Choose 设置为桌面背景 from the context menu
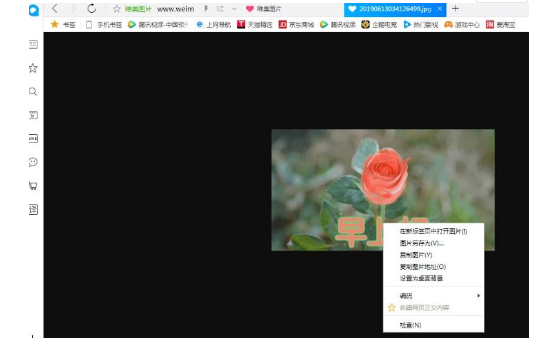This screenshot has height=360, width=550. click(434, 278)
